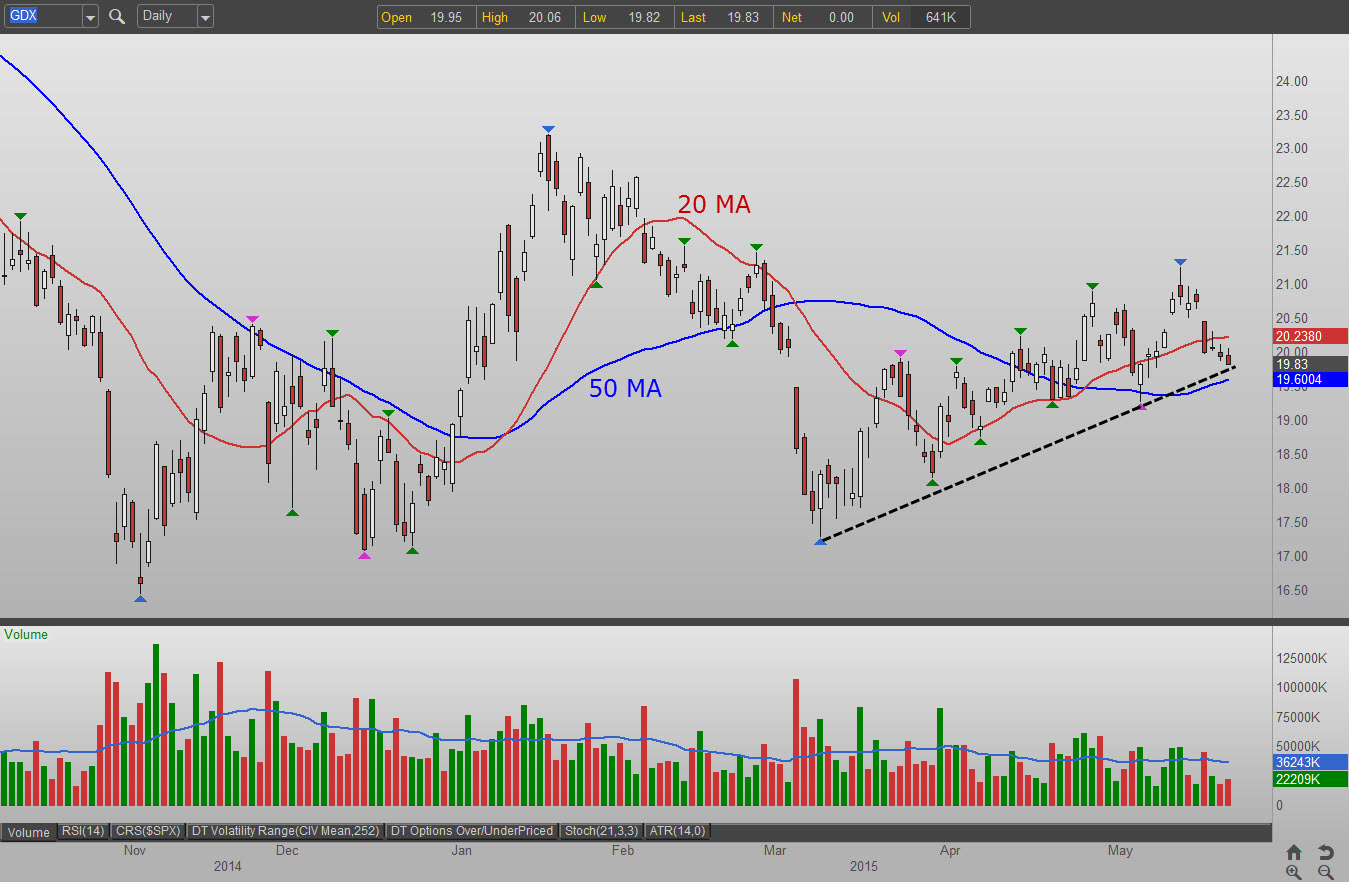Screen dimensions: 1349x882
Task: Click the green Volume panel title
Action: pyautogui.click(x=26, y=634)
